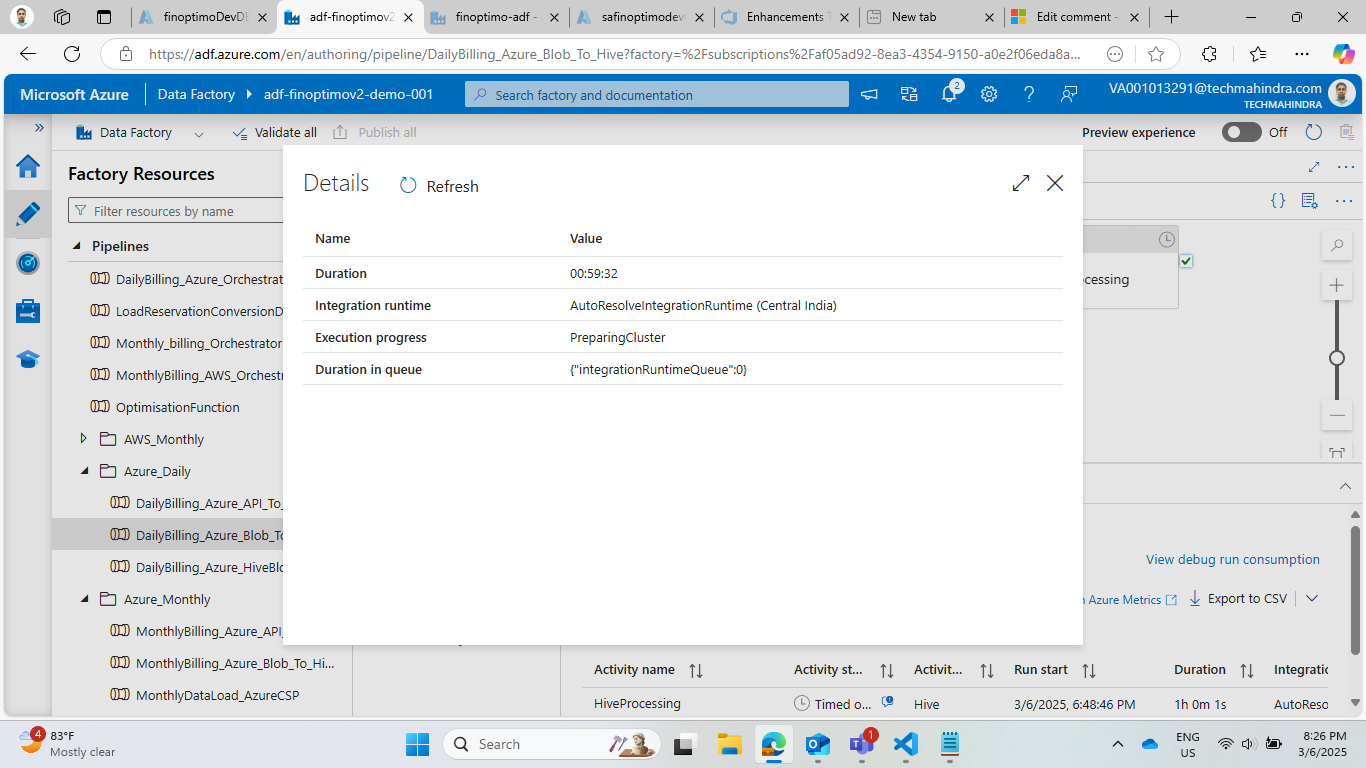Switch to the safinoptimodev browser tab
The image size is (1366, 768).
(640, 17)
